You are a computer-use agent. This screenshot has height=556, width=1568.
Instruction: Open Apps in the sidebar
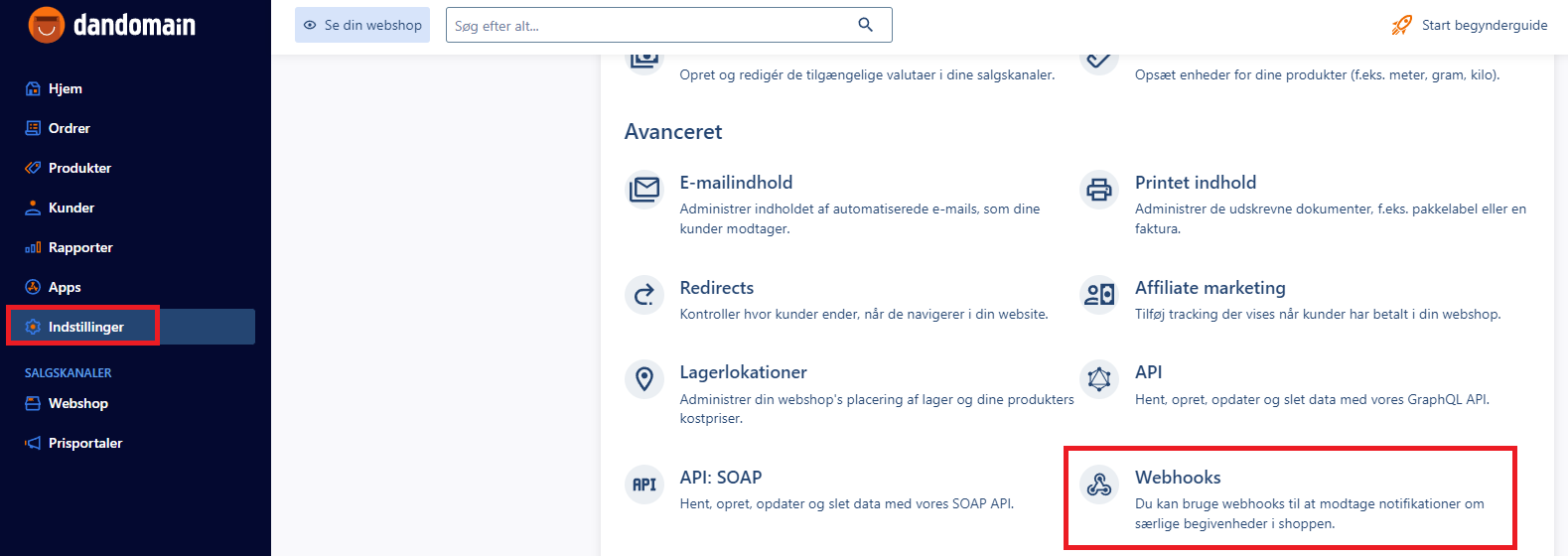65,287
